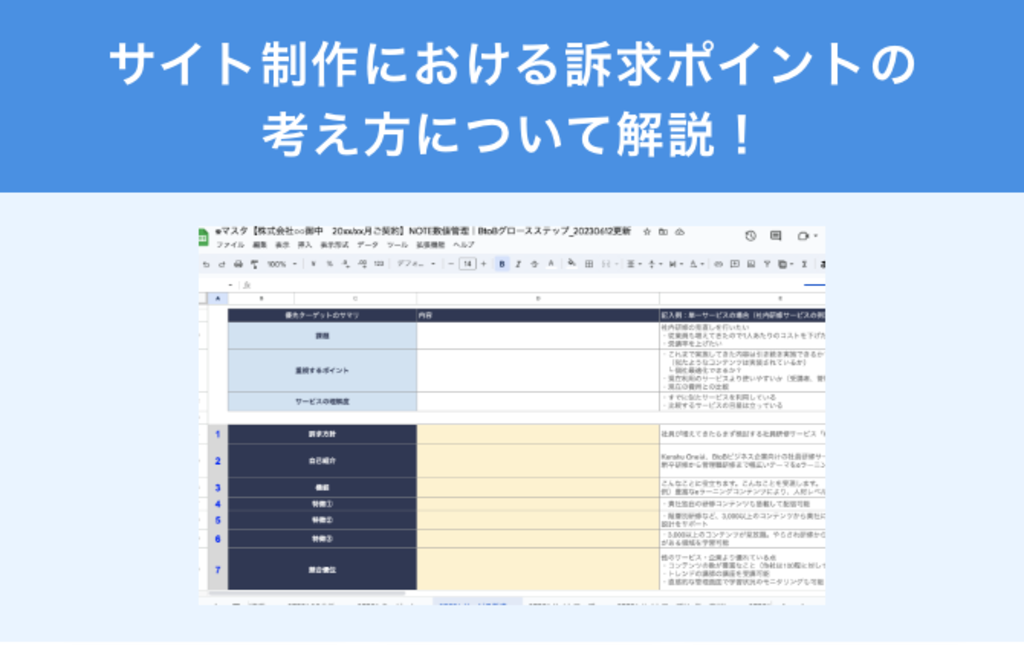
Task: Open horizontal align dropdown
Action: (x=633, y=265)
